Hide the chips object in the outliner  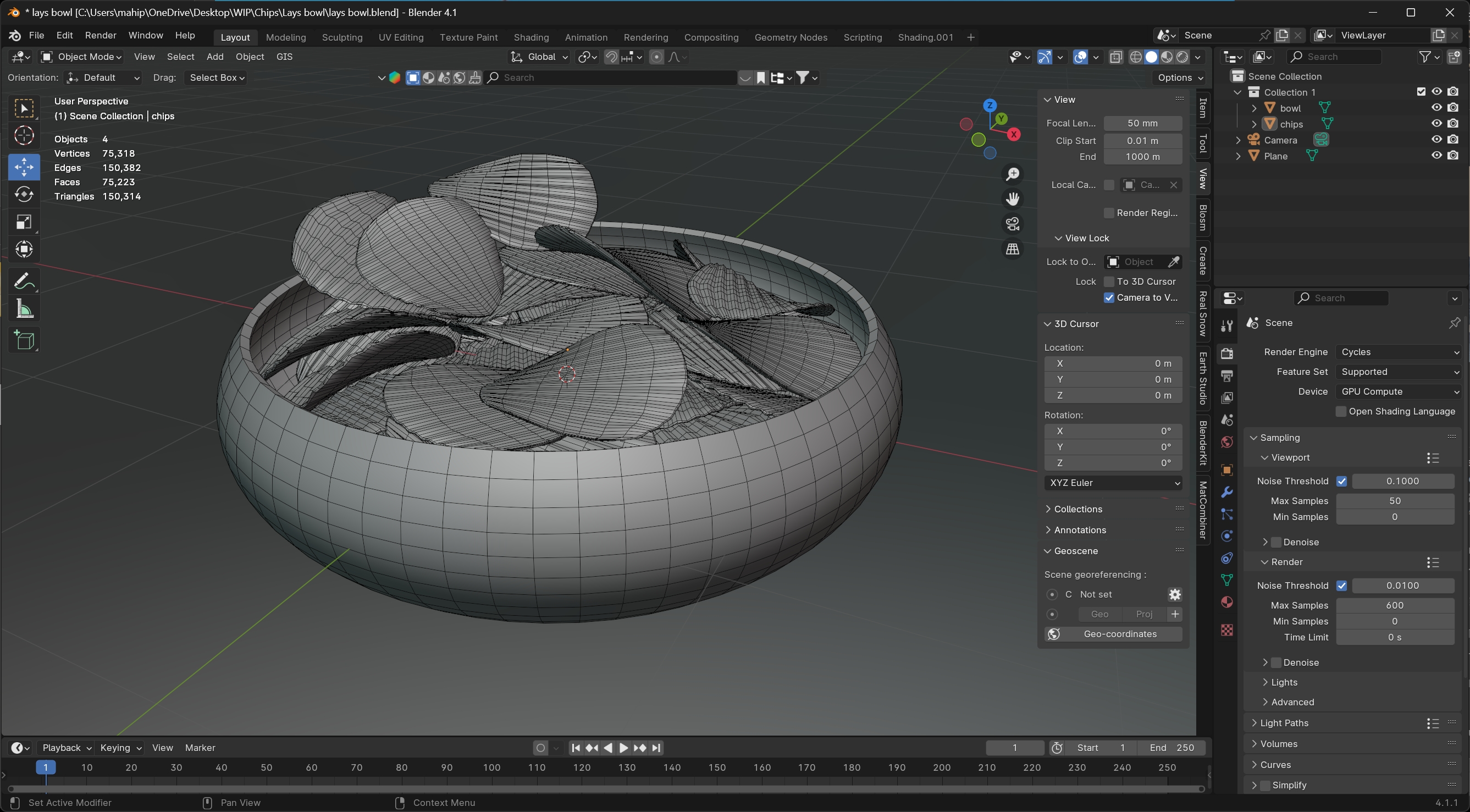pos(1436,123)
